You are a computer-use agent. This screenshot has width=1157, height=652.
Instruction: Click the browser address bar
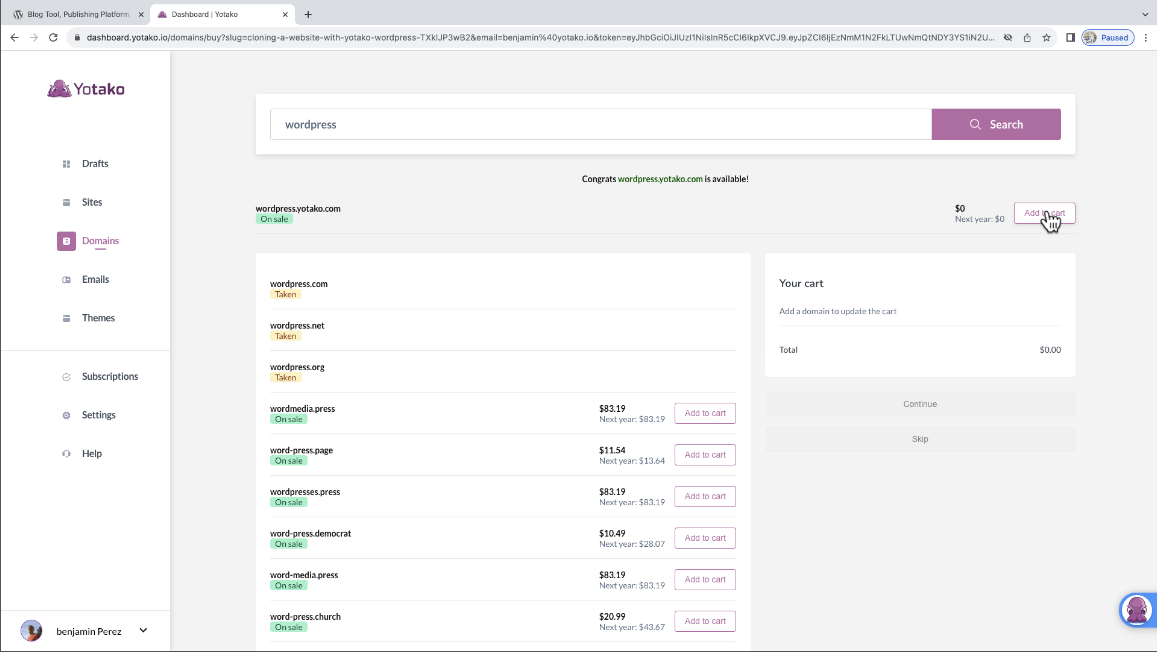click(x=540, y=38)
